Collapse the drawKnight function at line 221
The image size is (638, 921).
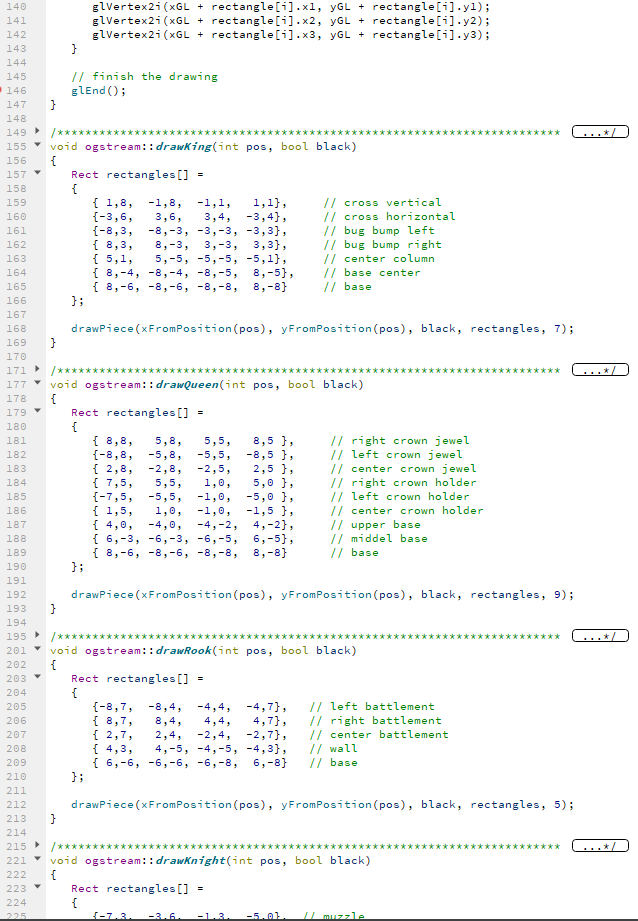38,859
